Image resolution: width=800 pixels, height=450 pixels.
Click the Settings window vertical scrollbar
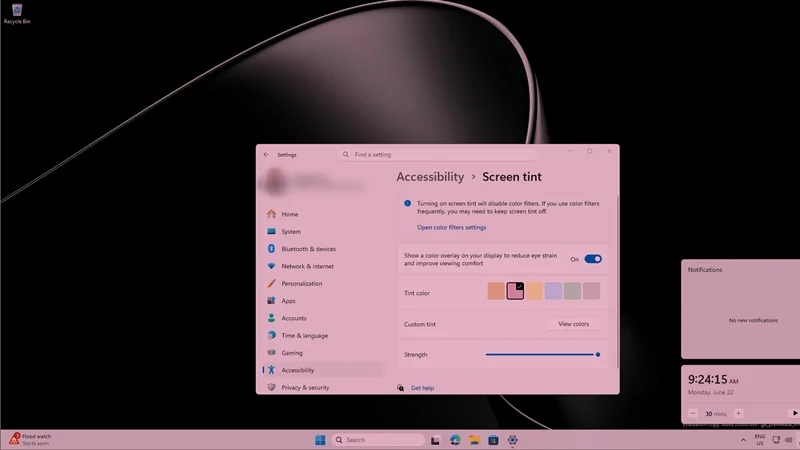pos(618,282)
